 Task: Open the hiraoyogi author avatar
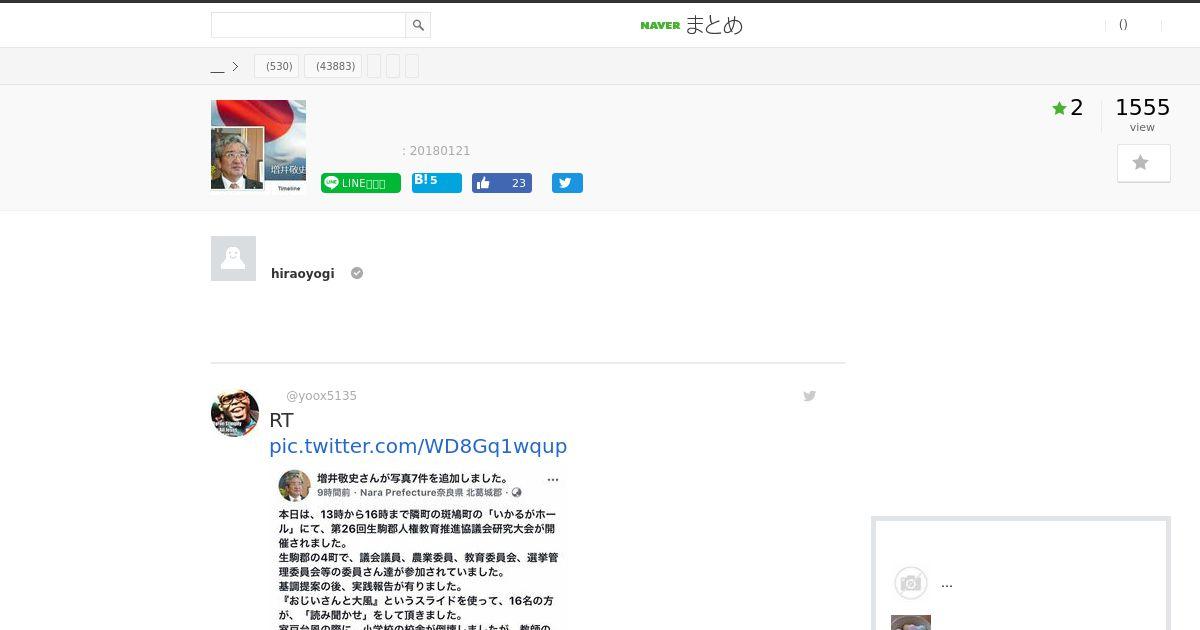pos(233,258)
